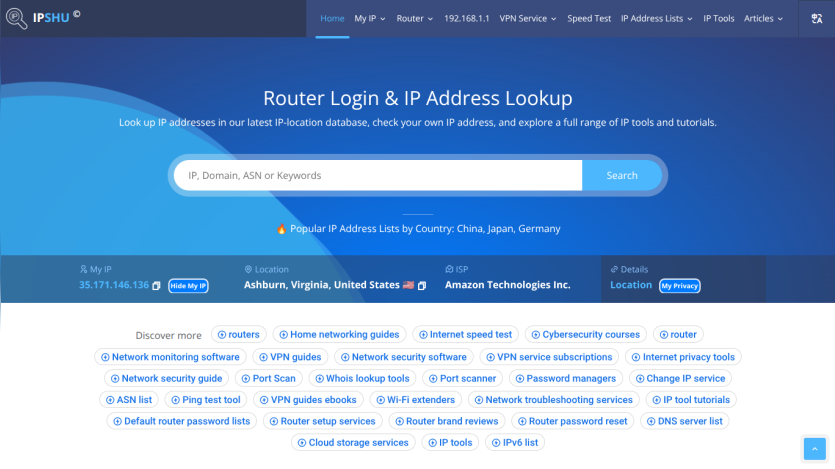Image resolution: width=835 pixels, height=469 pixels.
Task: Select the 'routers' discover tag
Action: click(239, 334)
